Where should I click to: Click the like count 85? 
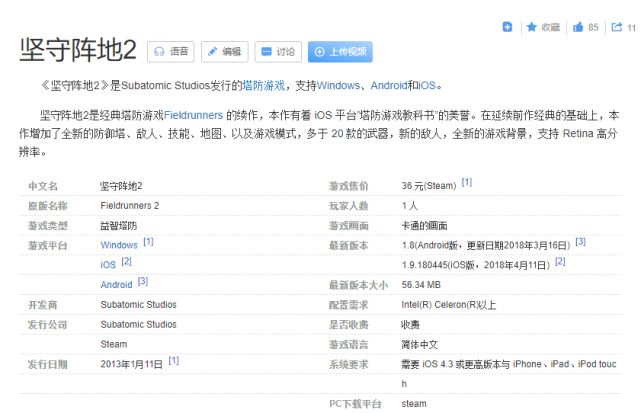click(593, 27)
